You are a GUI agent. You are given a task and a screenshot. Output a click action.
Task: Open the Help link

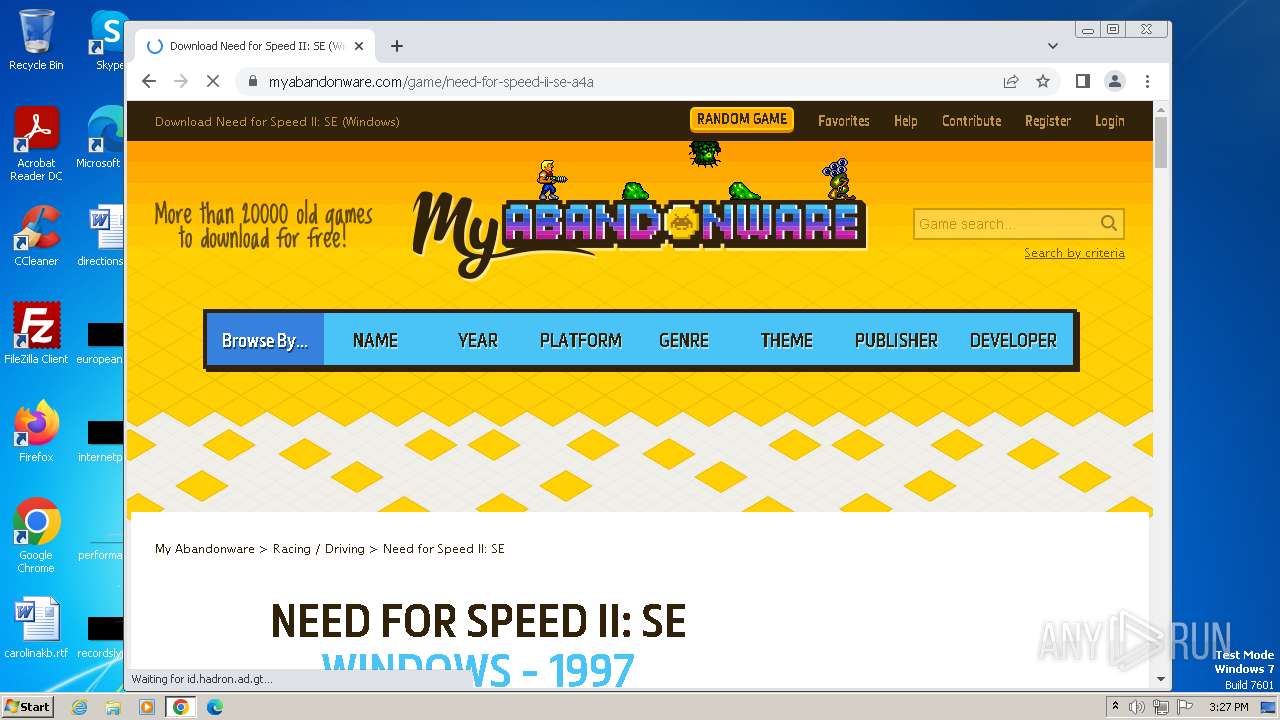click(x=906, y=121)
